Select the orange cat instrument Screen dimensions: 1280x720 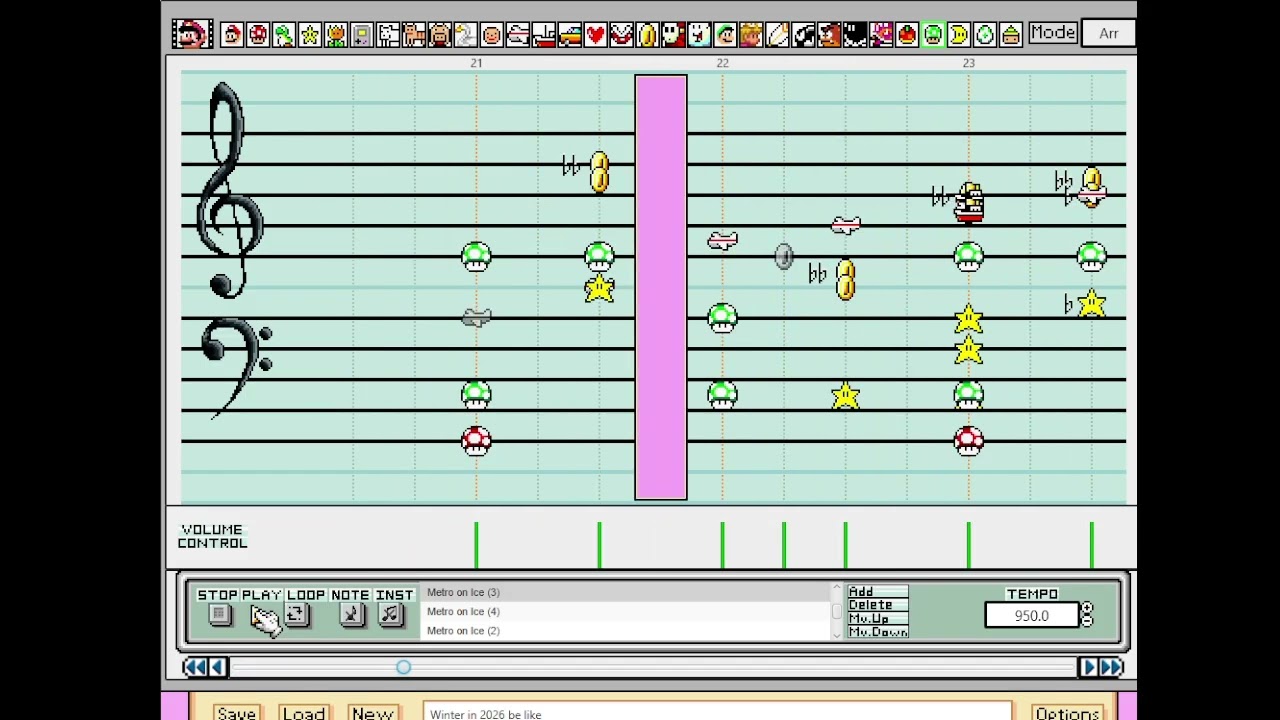(414, 34)
